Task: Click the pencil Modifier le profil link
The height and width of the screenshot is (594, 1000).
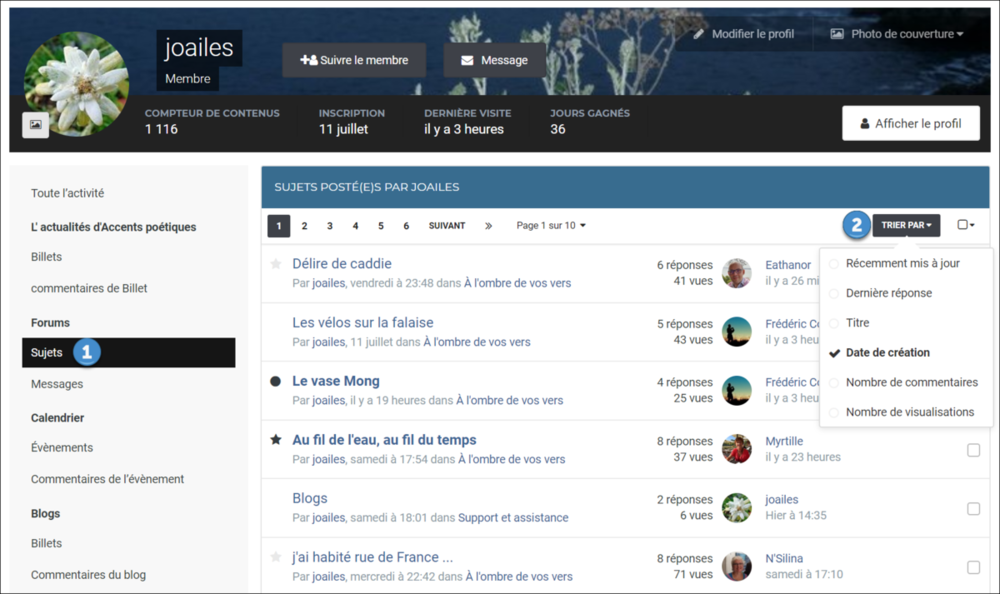Action: tap(744, 34)
